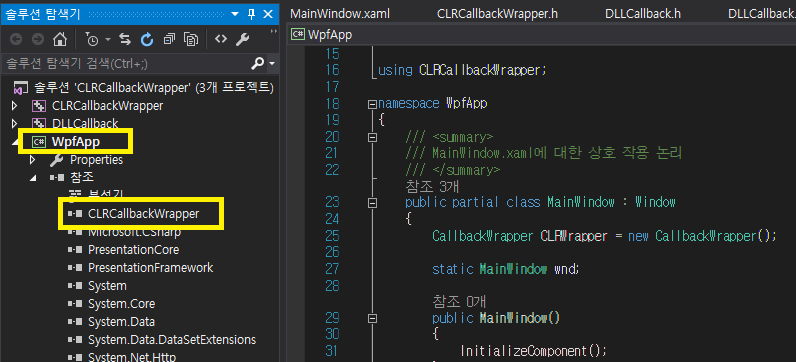This screenshot has height=362, width=796.
Task: Click the Back navigation arrow in Solution Explorer
Action: (x=16, y=39)
